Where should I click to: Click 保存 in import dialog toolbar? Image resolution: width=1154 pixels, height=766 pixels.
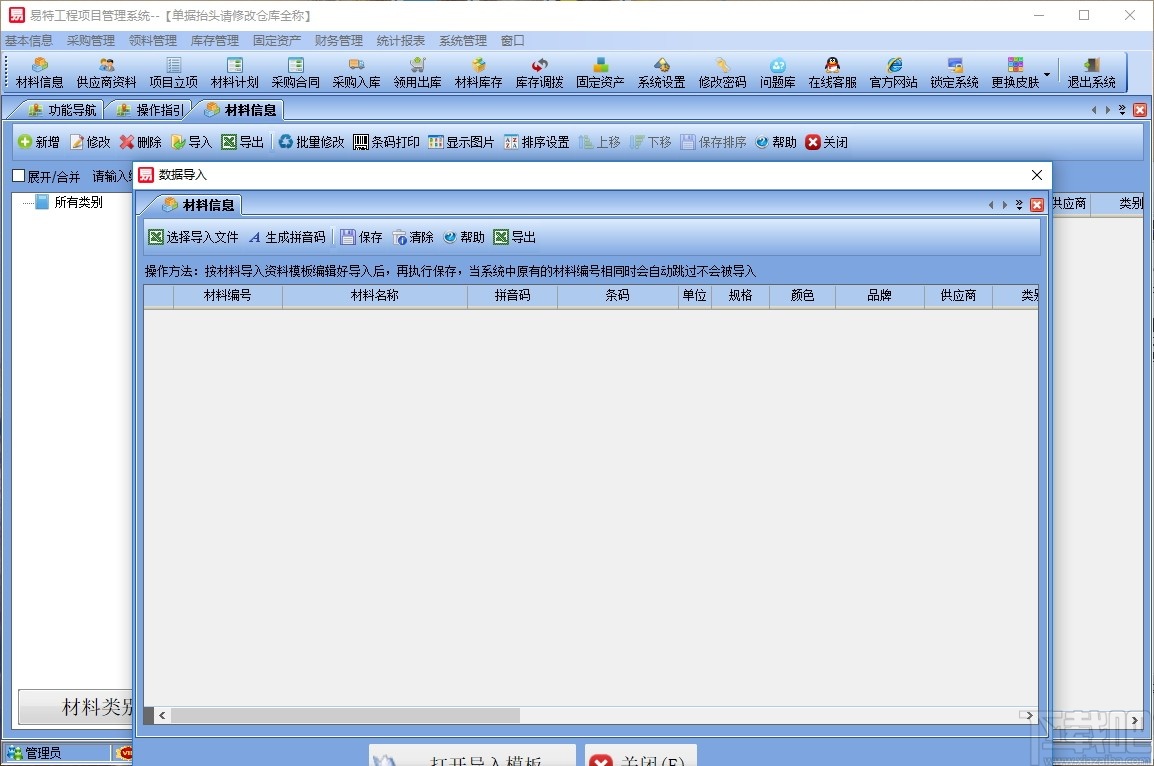click(361, 237)
